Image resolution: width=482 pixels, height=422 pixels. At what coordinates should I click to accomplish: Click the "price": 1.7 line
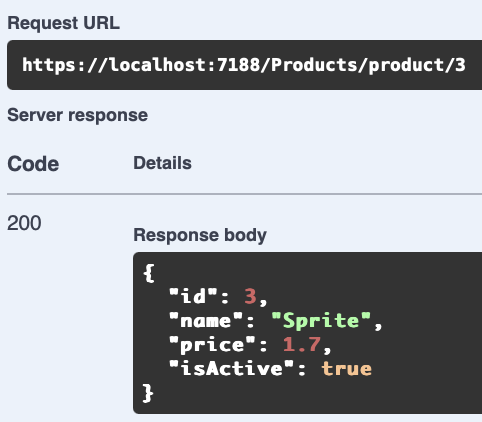(250, 345)
